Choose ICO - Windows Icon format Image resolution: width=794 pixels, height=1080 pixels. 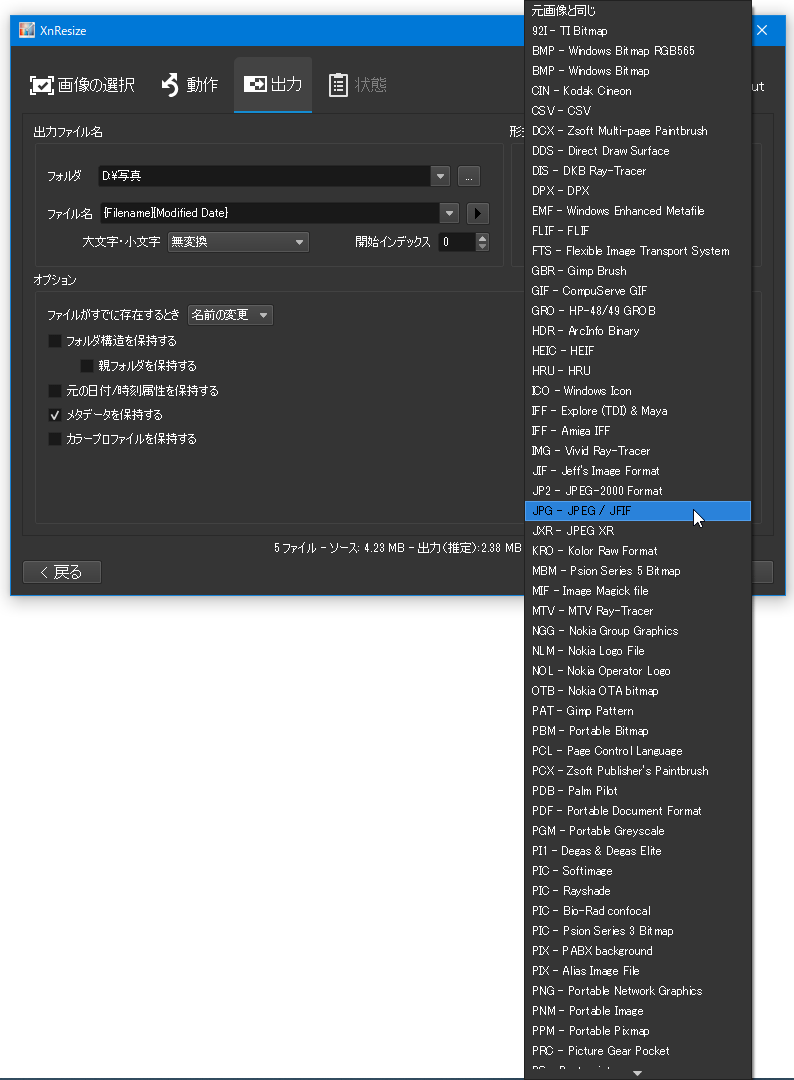click(638, 391)
